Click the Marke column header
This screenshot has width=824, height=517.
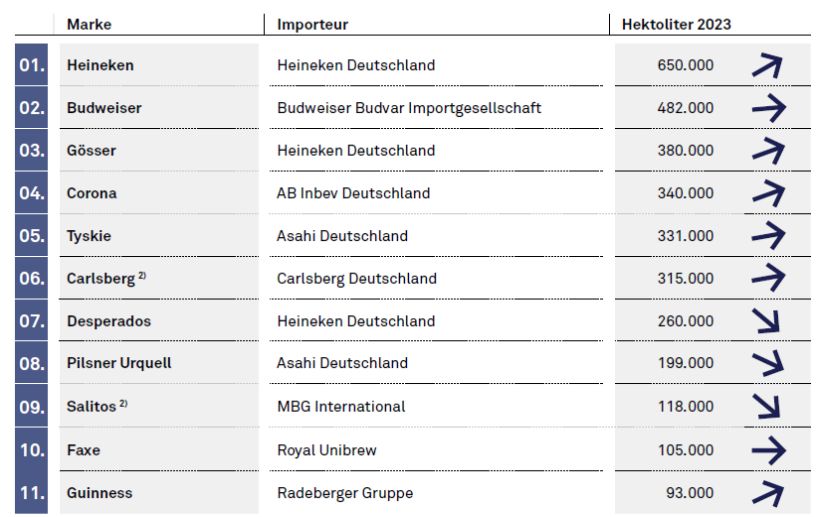89,24
